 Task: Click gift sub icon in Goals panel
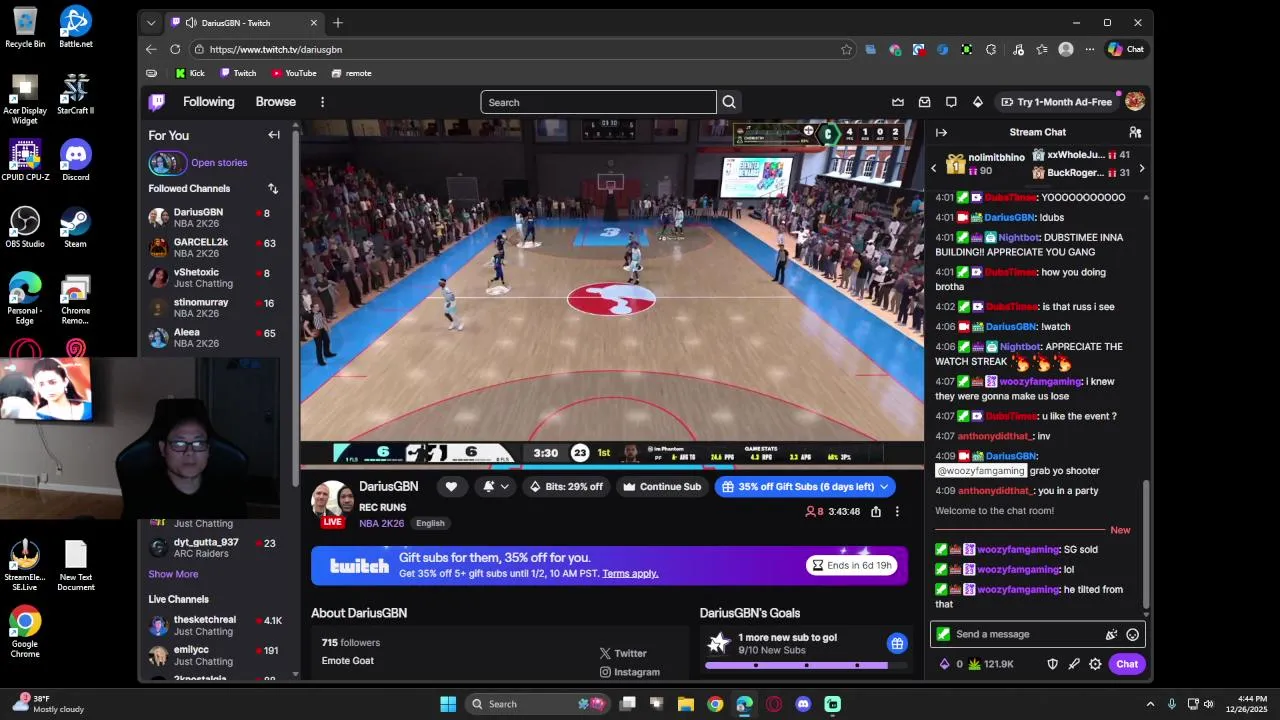[897, 643]
